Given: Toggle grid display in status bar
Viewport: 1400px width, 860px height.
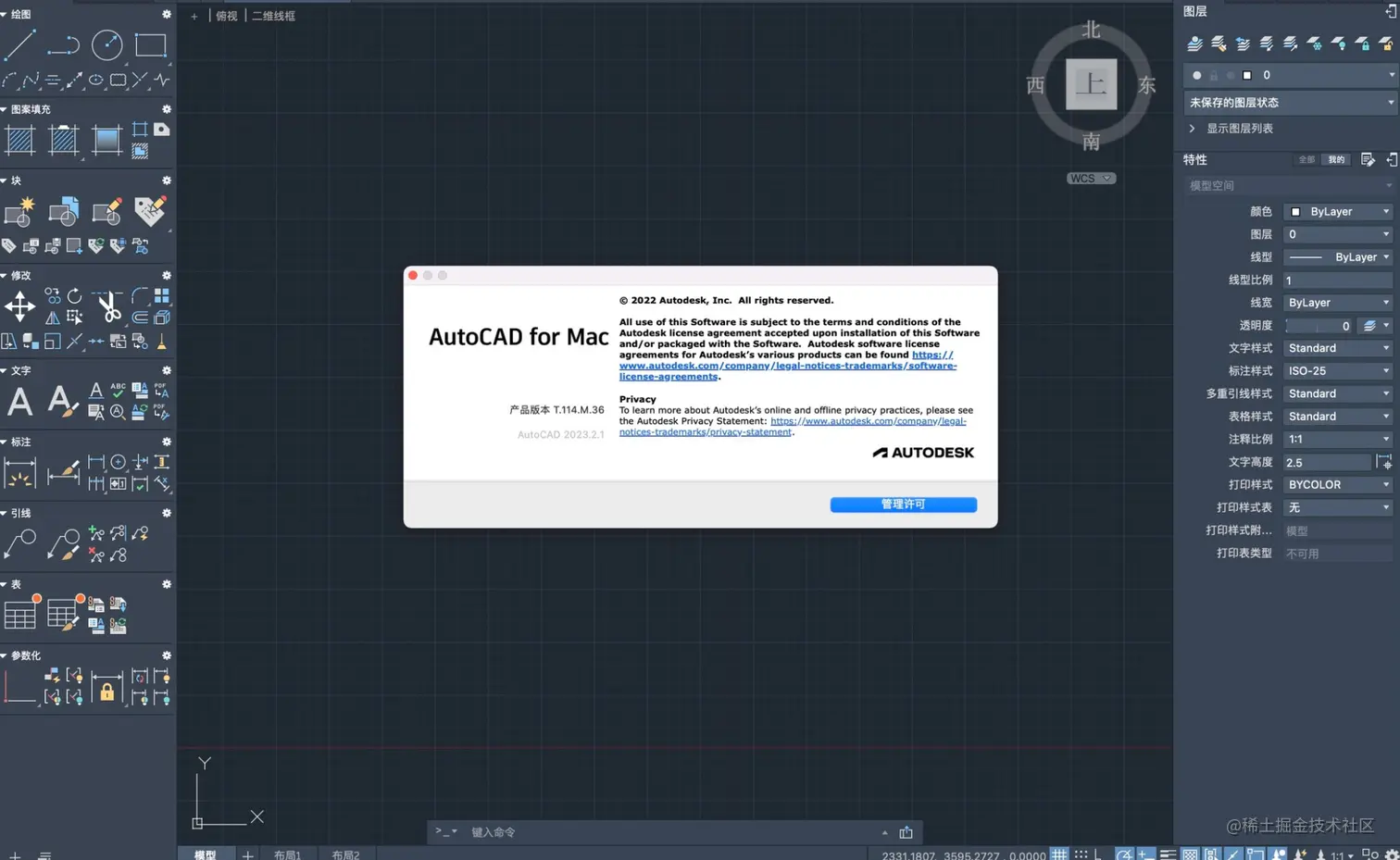Looking at the screenshot, I should point(1059,854).
